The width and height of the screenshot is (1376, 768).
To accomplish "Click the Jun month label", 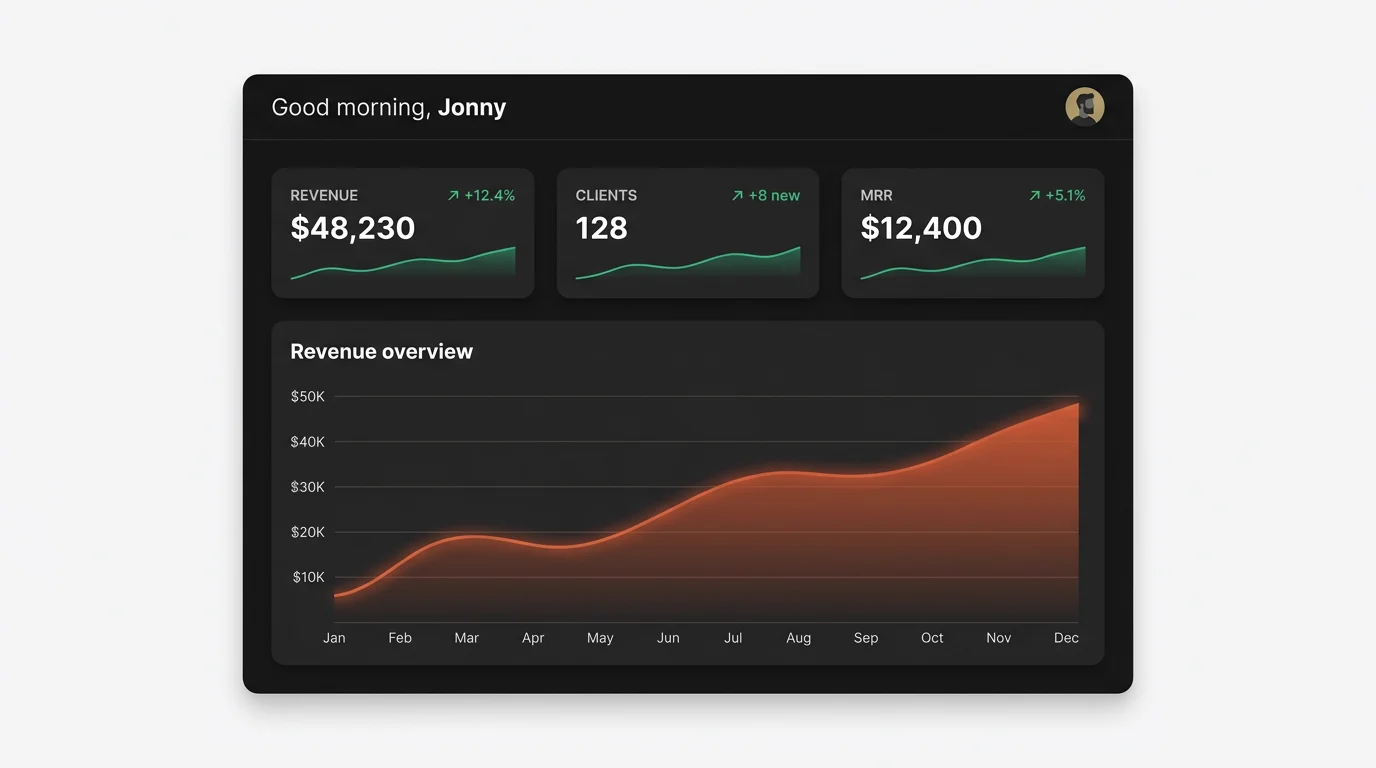I will [x=668, y=638].
